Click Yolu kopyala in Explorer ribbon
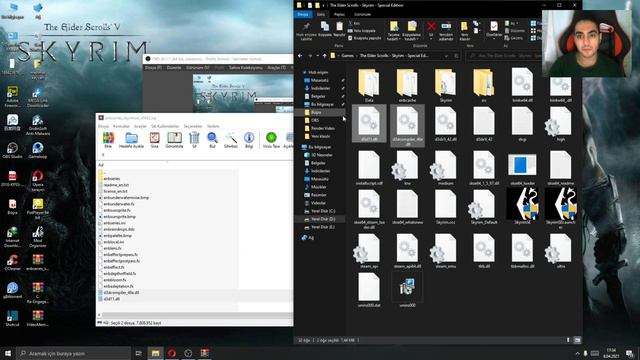 [362, 31]
